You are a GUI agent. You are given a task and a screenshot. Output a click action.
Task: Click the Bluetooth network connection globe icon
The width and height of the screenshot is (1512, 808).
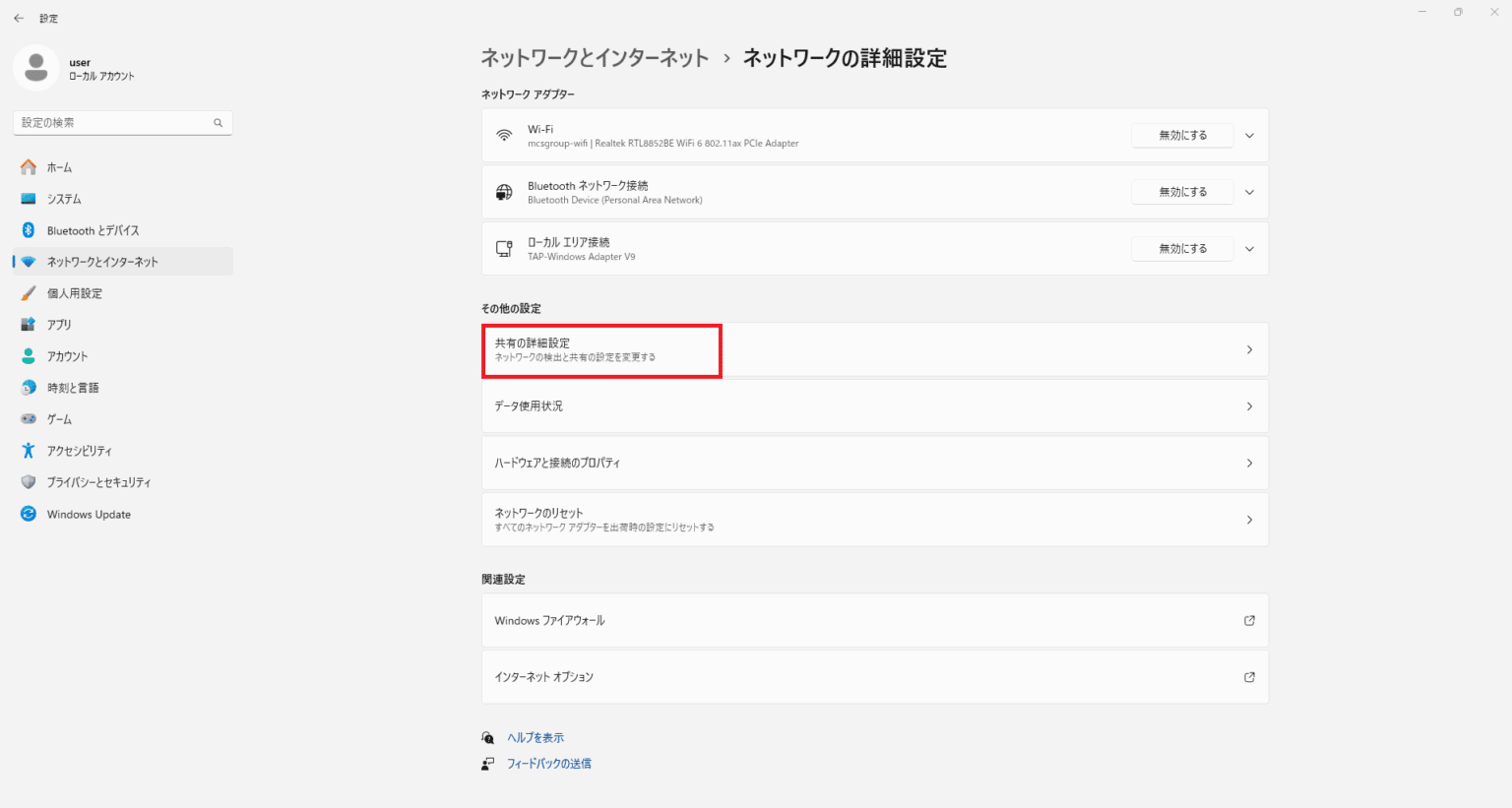pos(504,192)
